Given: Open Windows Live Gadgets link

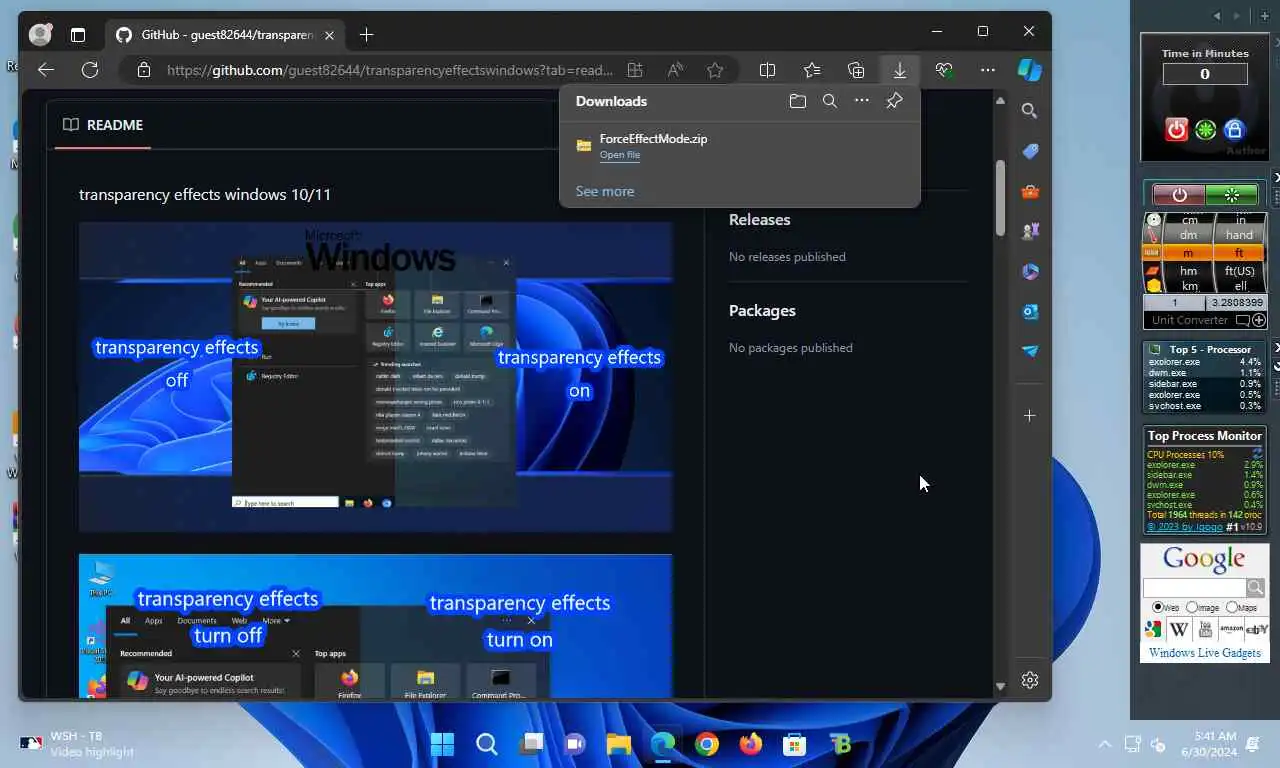Looking at the screenshot, I should 1205,653.
